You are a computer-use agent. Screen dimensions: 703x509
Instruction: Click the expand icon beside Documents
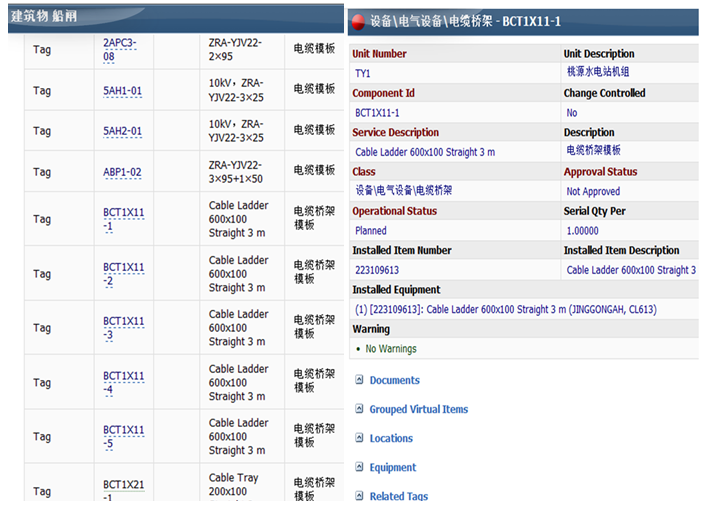coord(360,380)
